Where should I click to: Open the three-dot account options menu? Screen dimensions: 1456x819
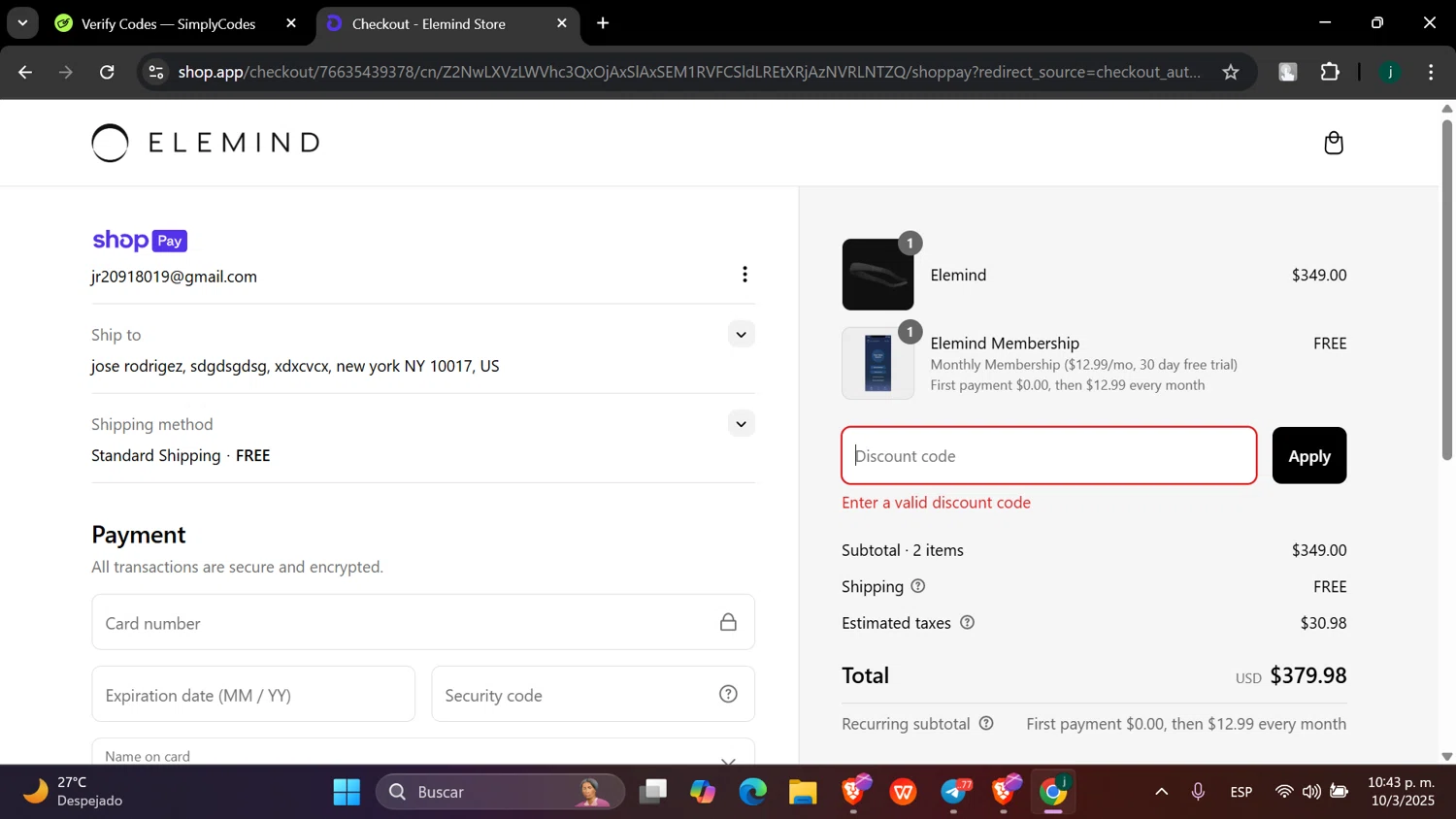745,275
